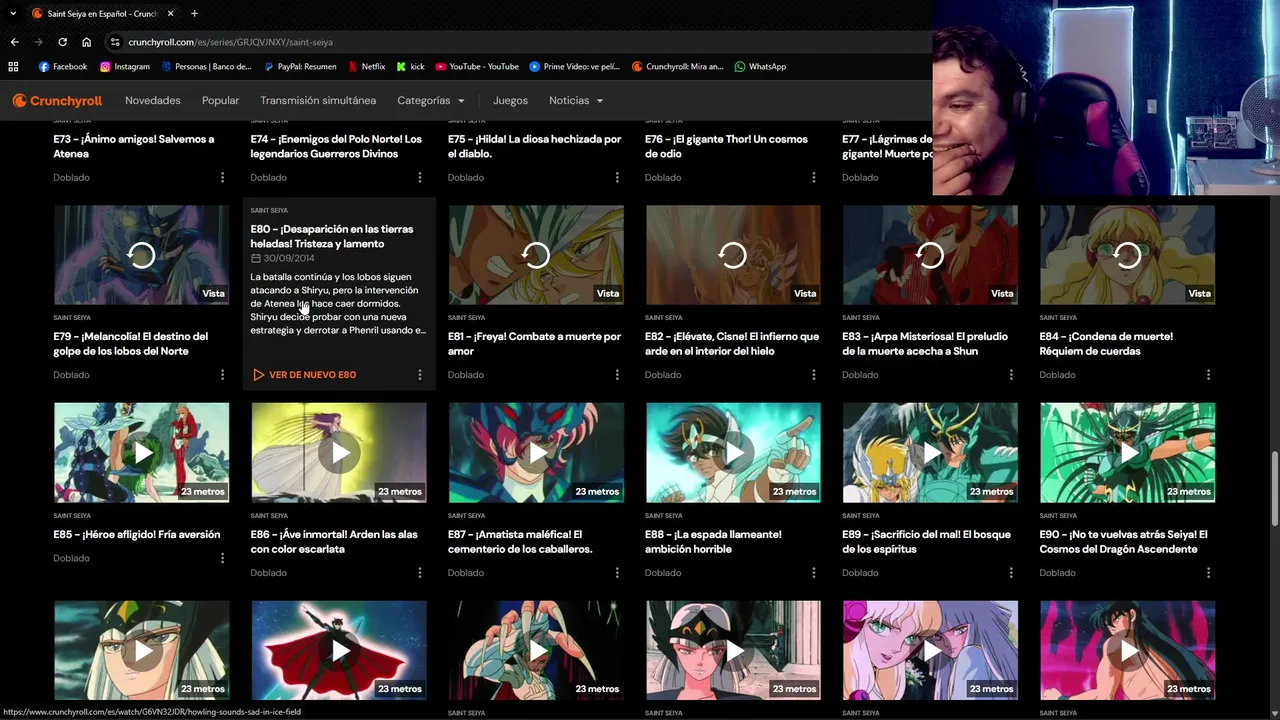
Task: Click the vertical page scrollbar thumb
Action: point(1274,487)
